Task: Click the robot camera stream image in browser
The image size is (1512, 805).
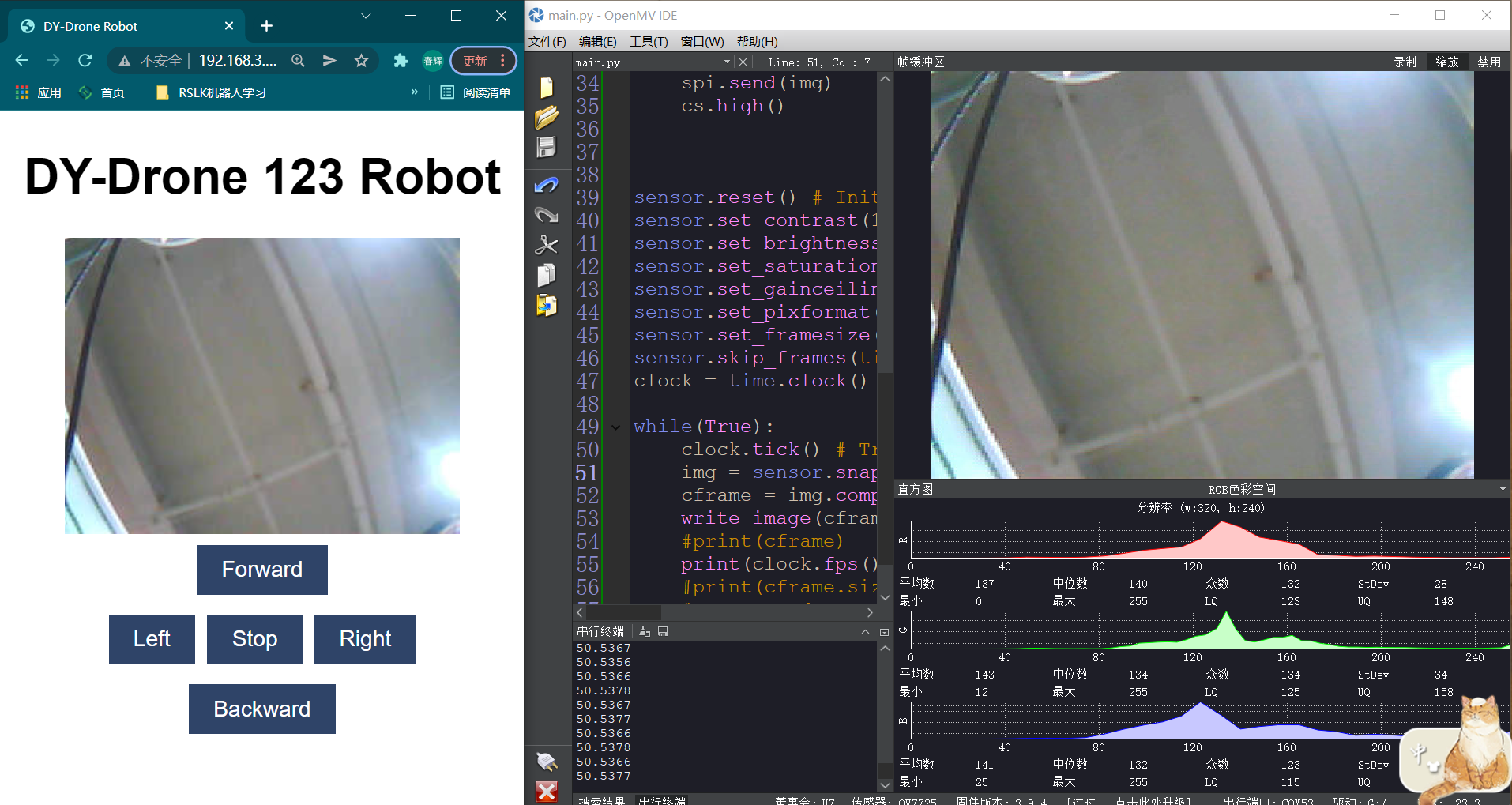Action: (x=262, y=386)
